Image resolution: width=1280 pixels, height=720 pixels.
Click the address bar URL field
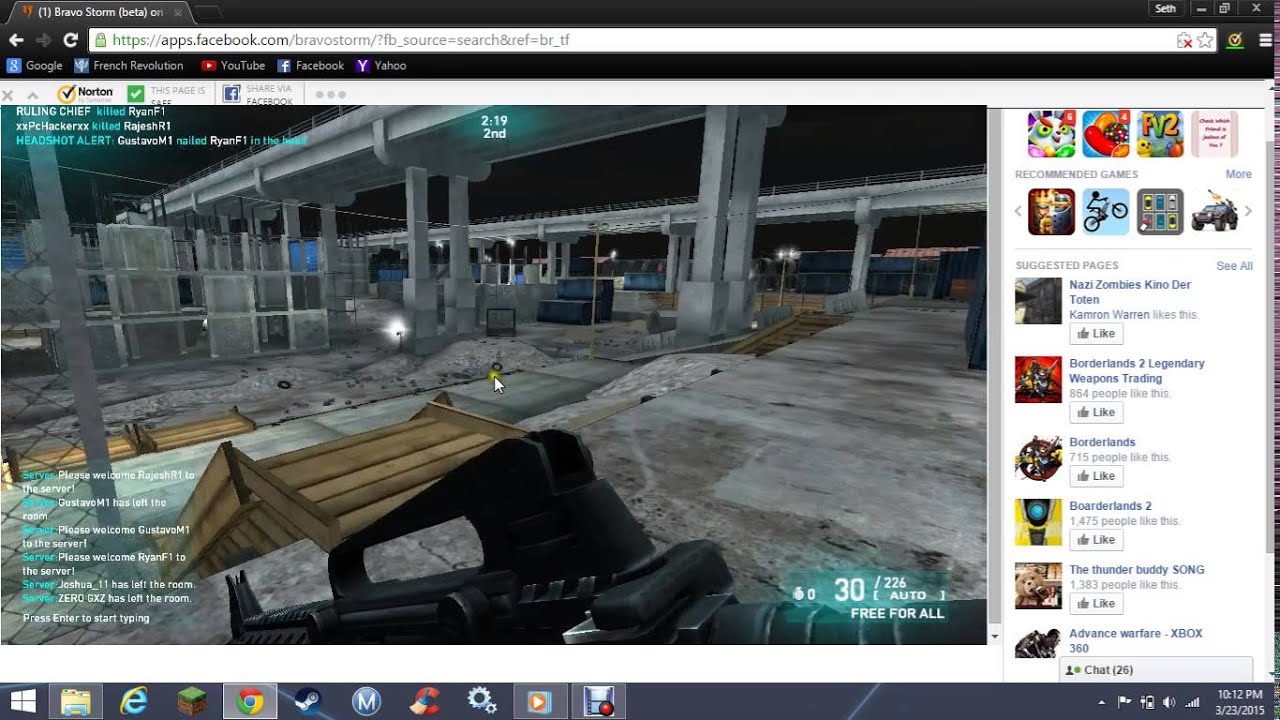(640, 40)
